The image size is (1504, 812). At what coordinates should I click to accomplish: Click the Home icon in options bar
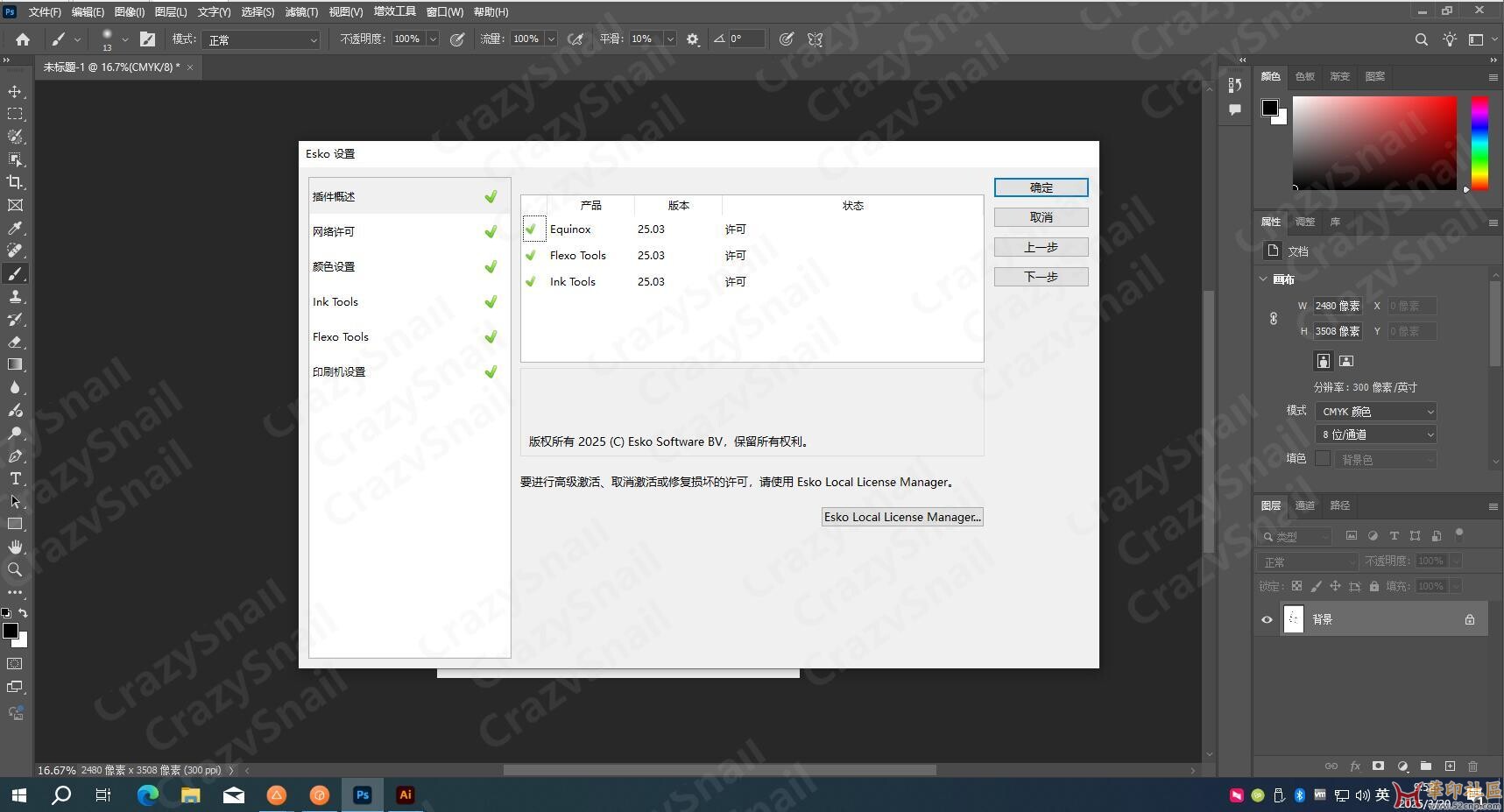pyautogui.click(x=23, y=39)
